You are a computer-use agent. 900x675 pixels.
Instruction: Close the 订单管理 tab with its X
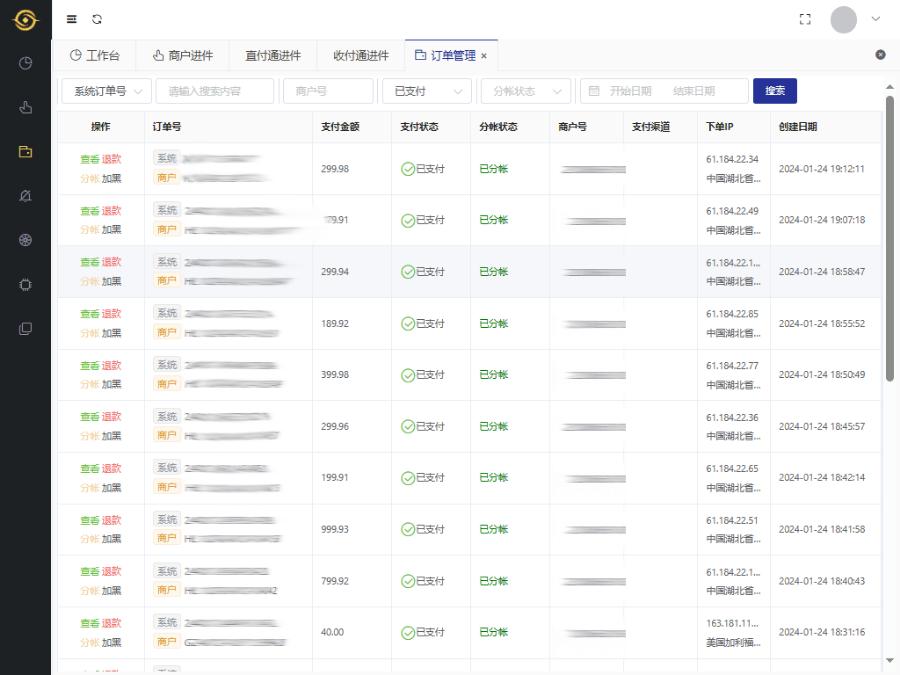[x=484, y=56]
